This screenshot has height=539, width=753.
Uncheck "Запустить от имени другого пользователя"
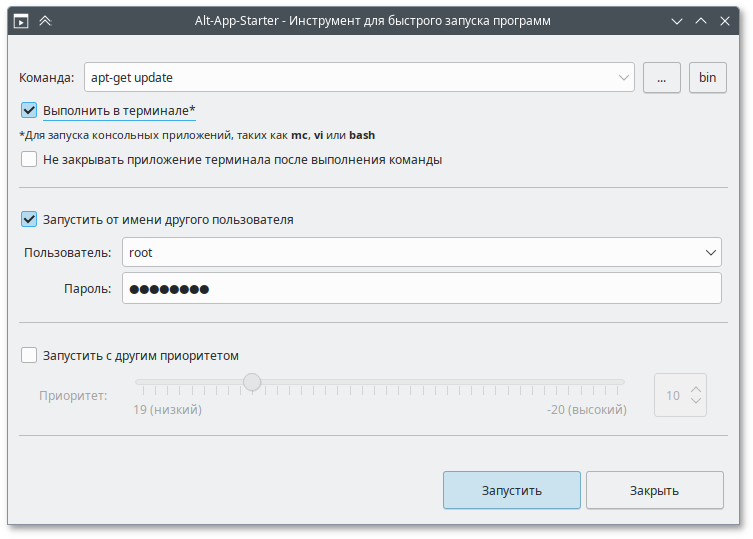click(x=29, y=219)
